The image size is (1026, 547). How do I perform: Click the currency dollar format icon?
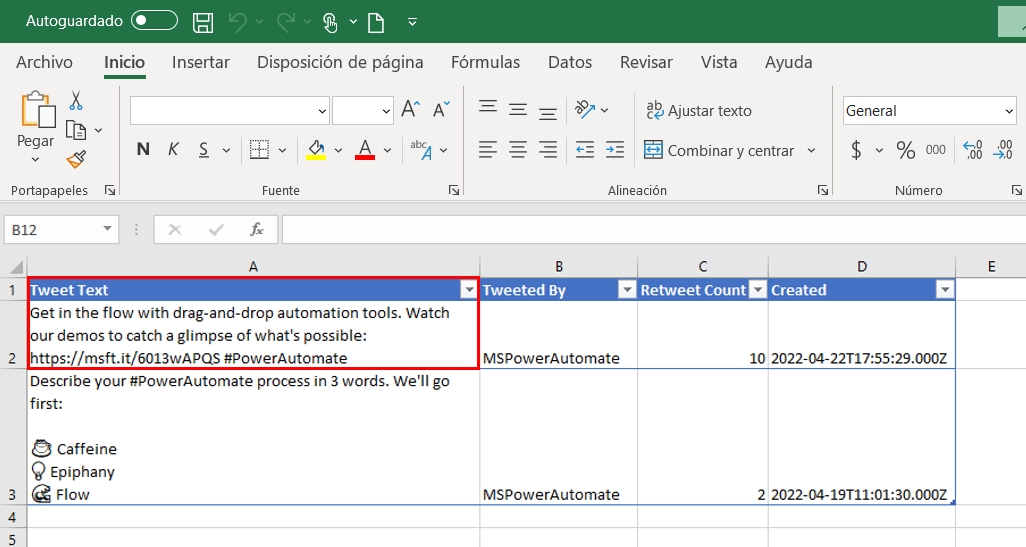856,150
